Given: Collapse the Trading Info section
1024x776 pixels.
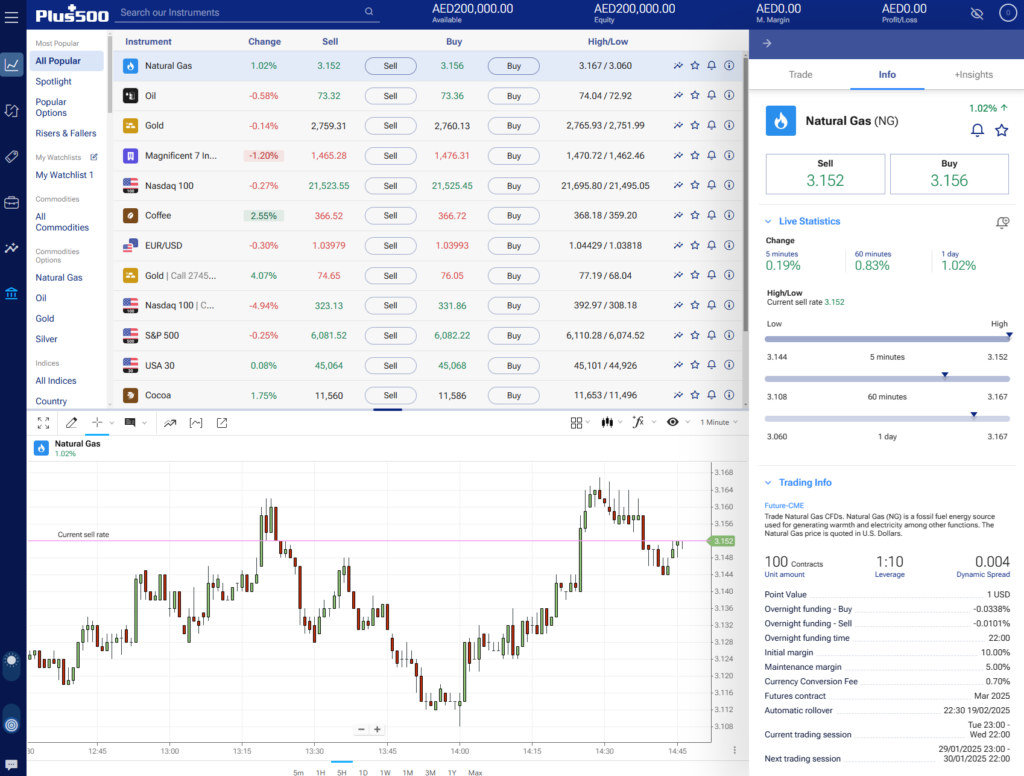Looking at the screenshot, I should pos(769,483).
